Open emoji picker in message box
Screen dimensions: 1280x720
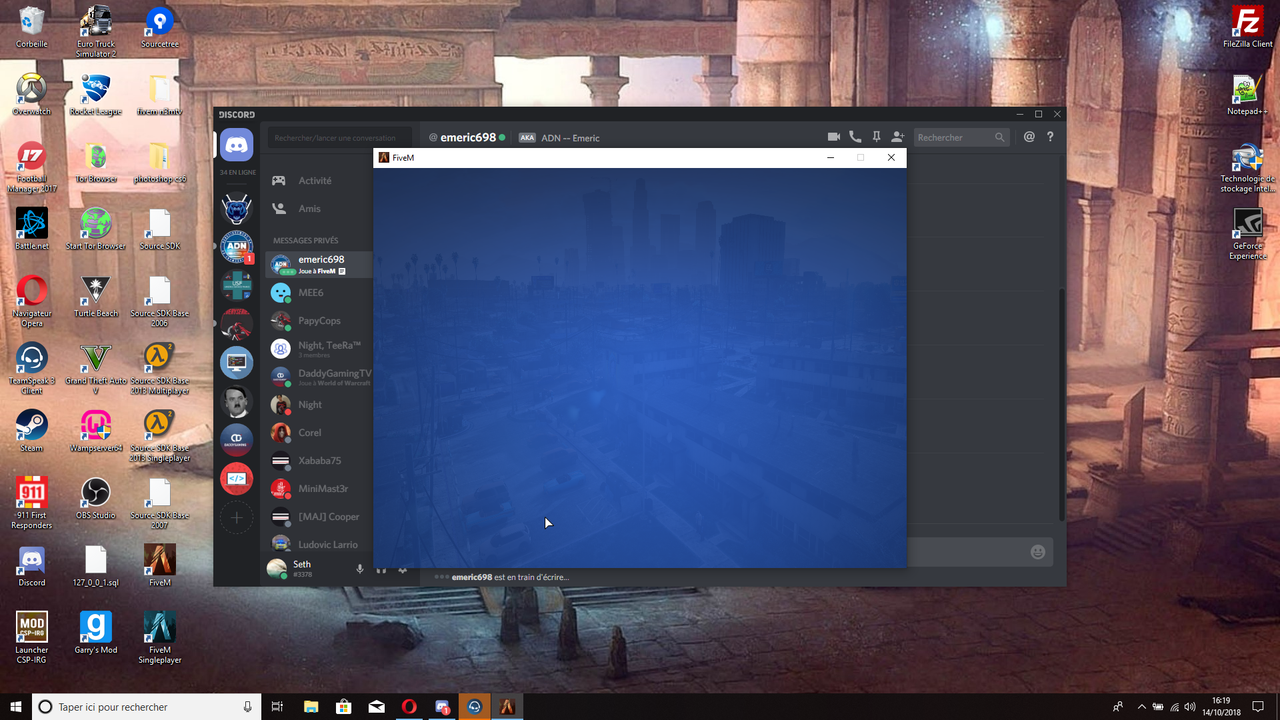(x=1038, y=552)
